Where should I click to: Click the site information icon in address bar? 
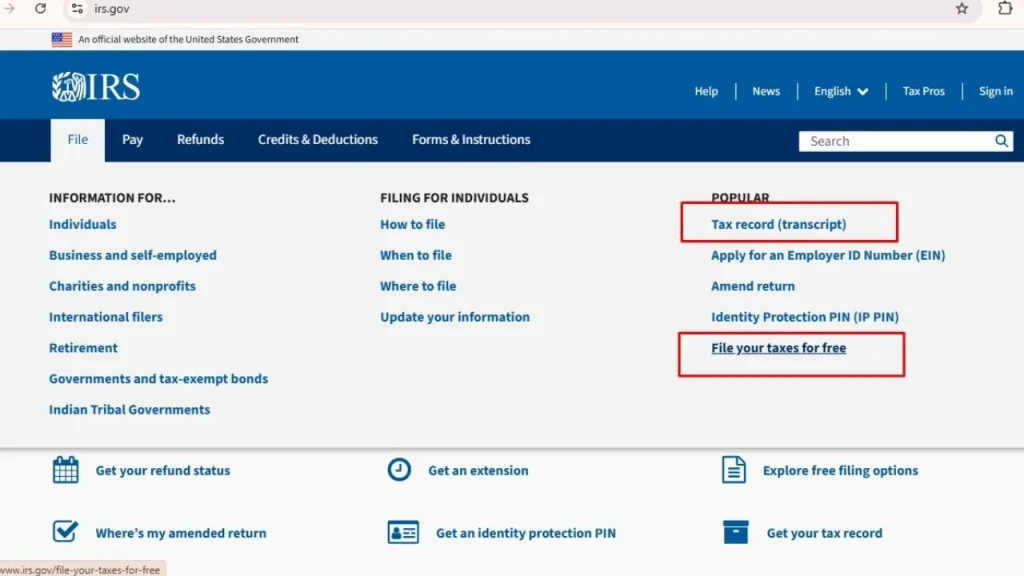coord(77,8)
